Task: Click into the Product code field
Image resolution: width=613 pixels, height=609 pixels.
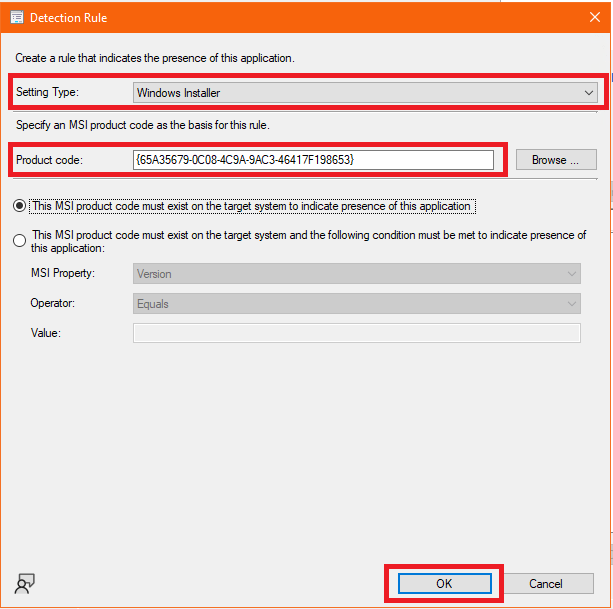Action: [313, 160]
